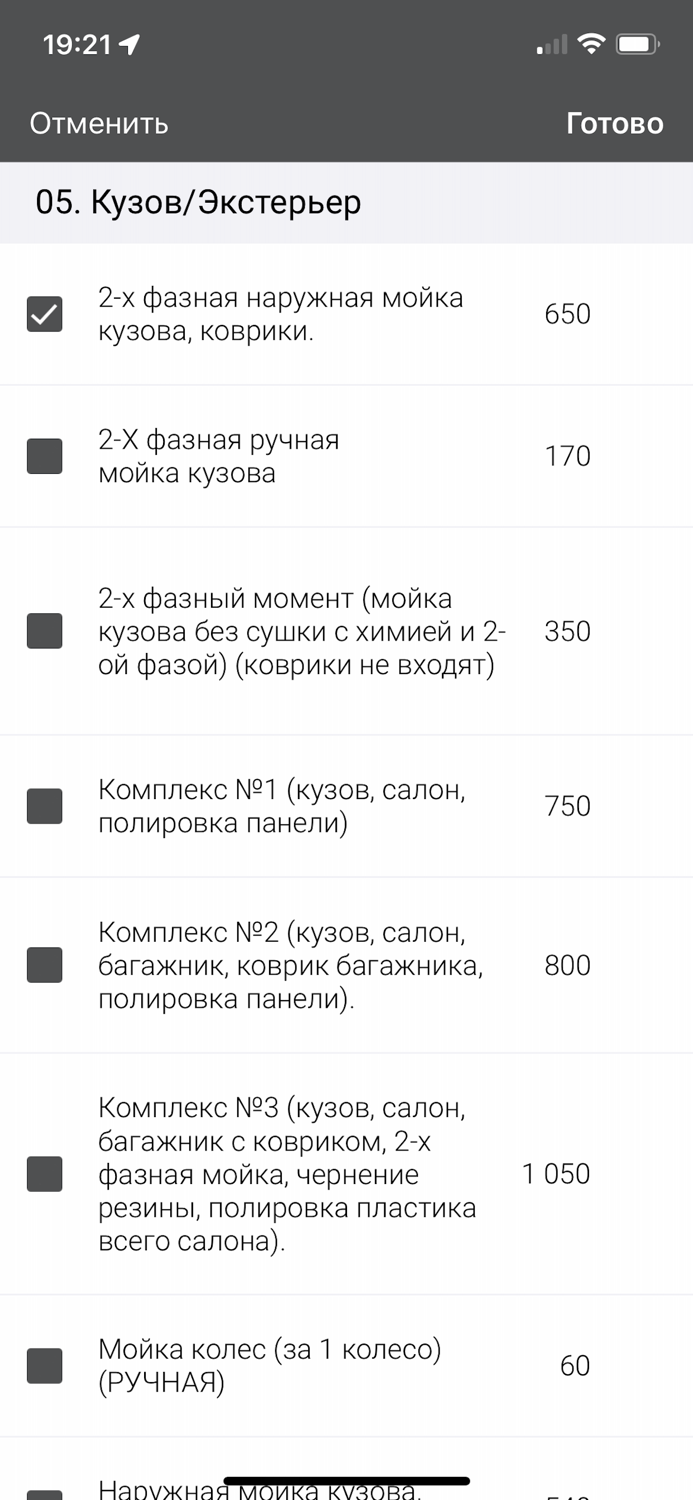Check Наружная мойка кузова at bottom
Screen dimensions: 693x1500
tap(44, 1492)
